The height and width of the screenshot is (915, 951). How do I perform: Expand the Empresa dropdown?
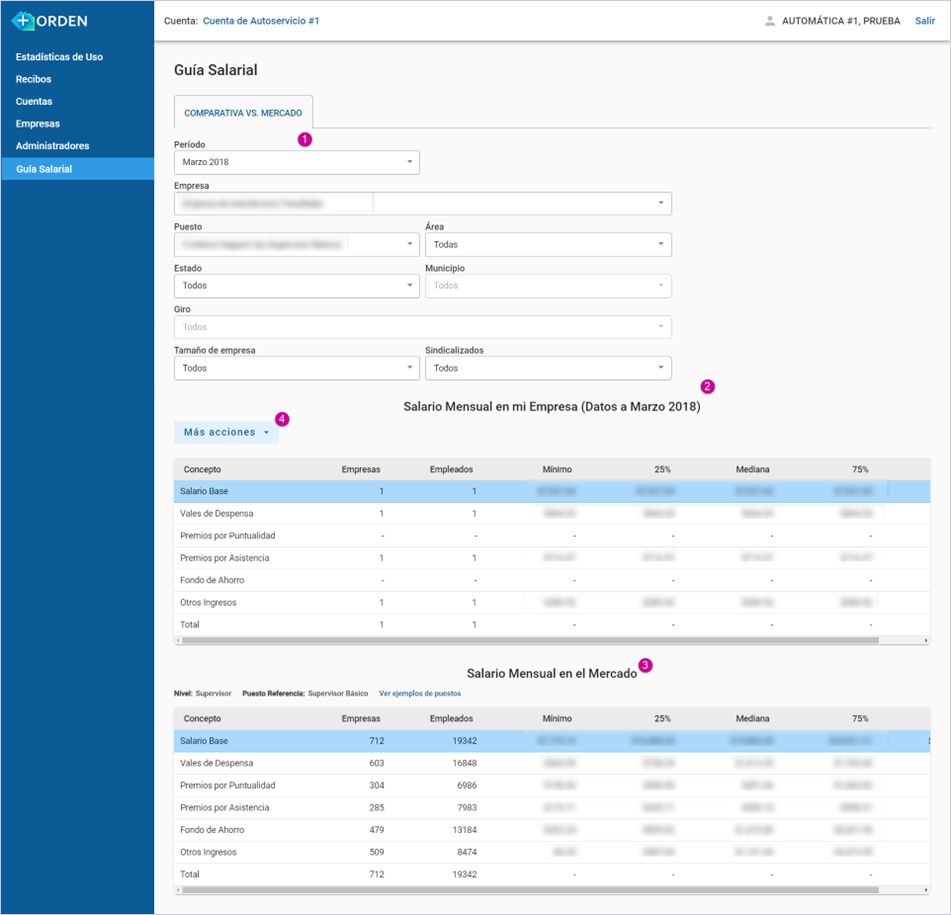coord(423,203)
